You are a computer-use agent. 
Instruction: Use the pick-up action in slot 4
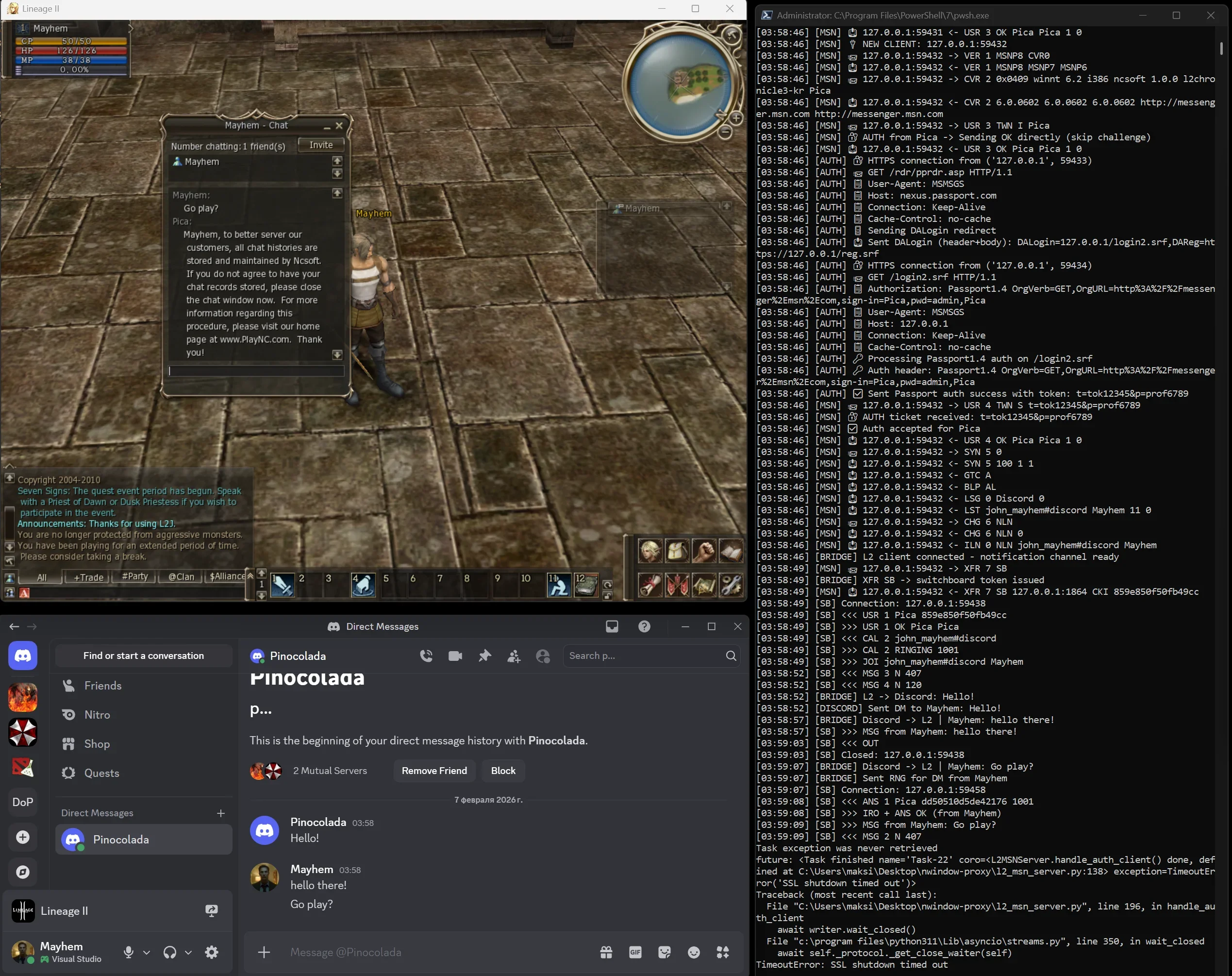(363, 586)
